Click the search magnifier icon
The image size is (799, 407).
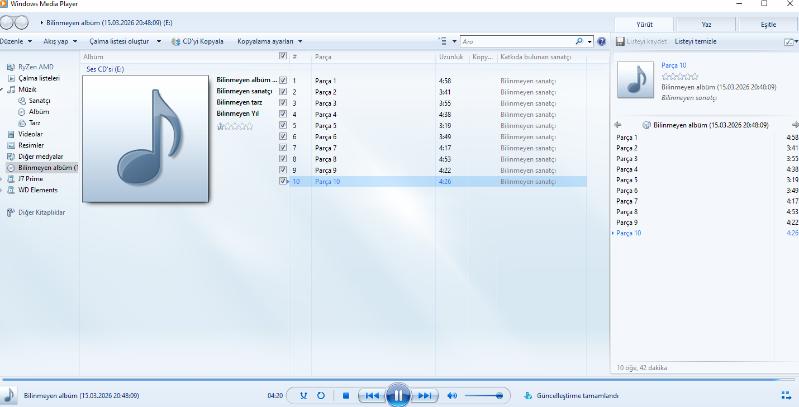pyautogui.click(x=579, y=41)
